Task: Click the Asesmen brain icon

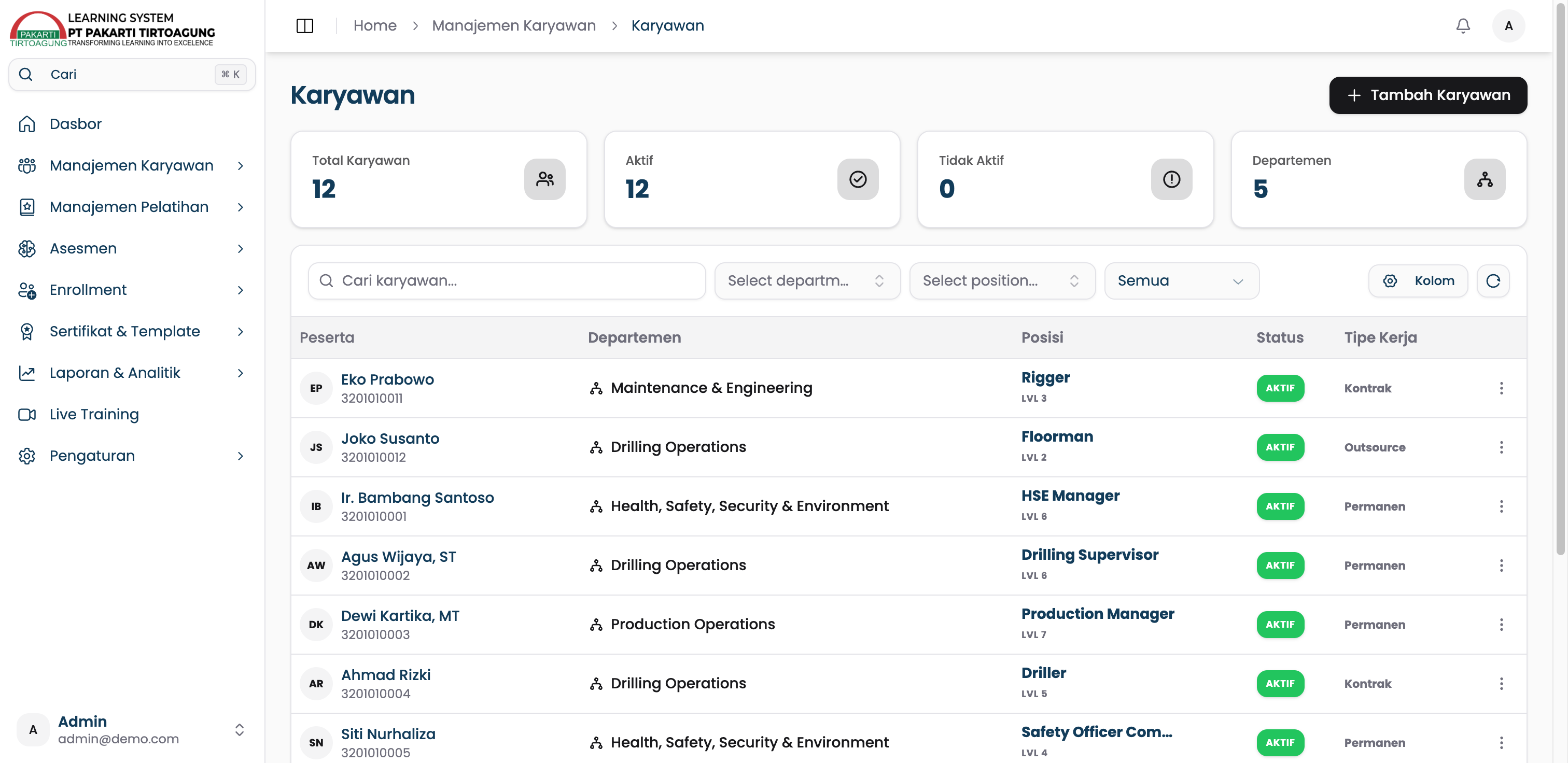Action: [27, 248]
